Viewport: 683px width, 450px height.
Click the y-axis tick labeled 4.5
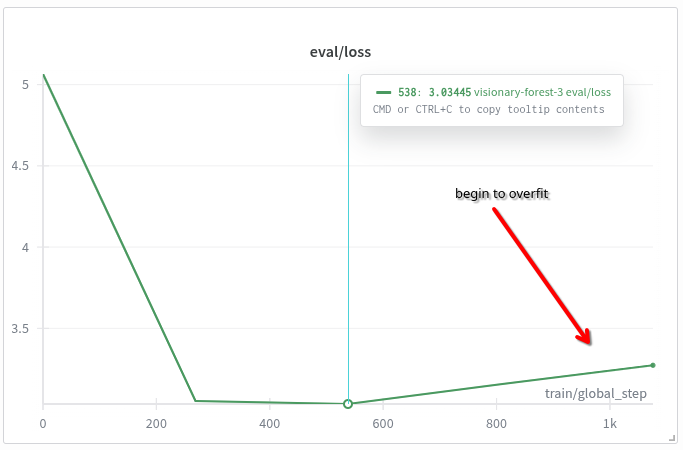pos(19,166)
